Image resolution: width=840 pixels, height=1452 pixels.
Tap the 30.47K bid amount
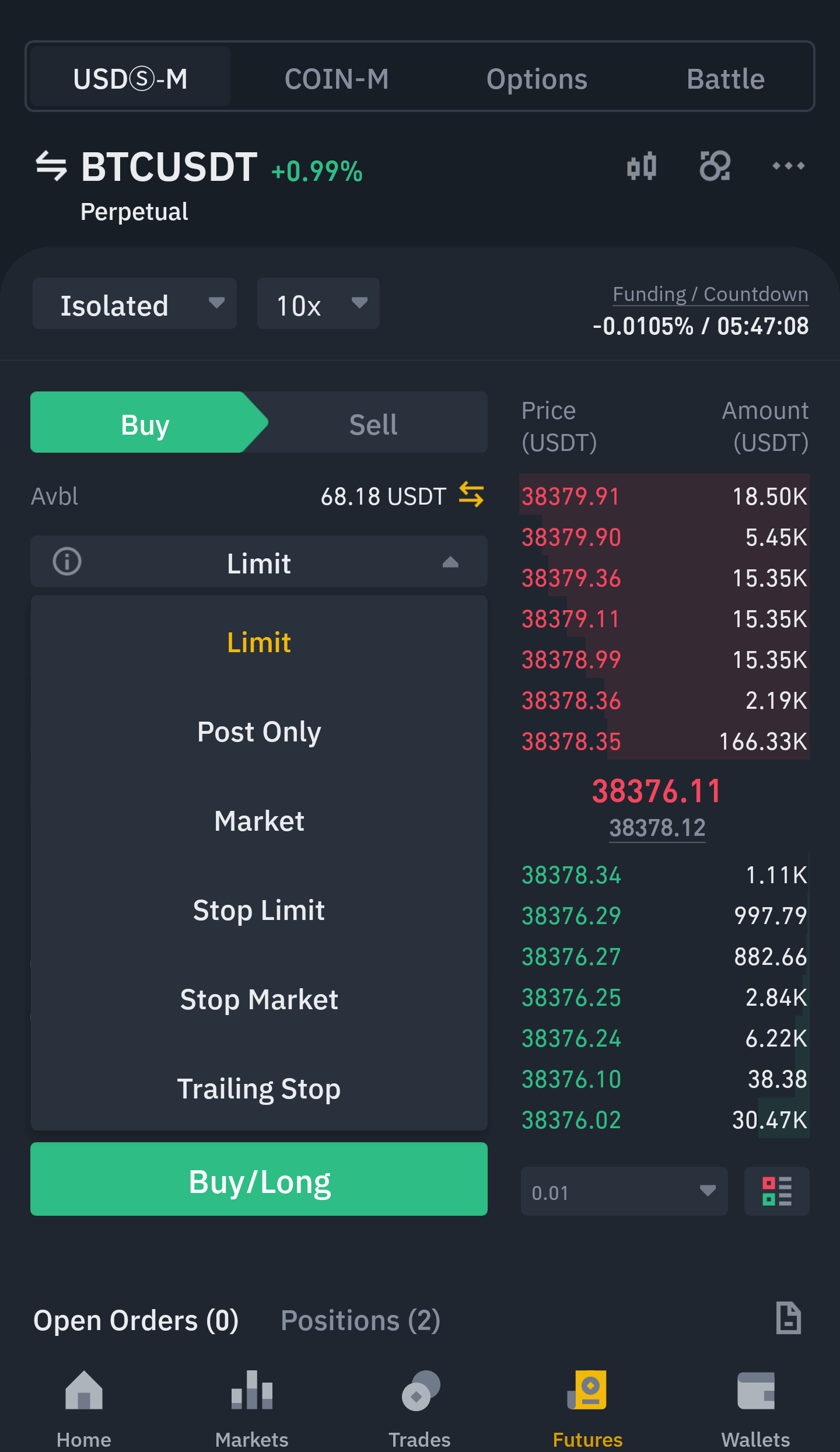[769, 1120]
